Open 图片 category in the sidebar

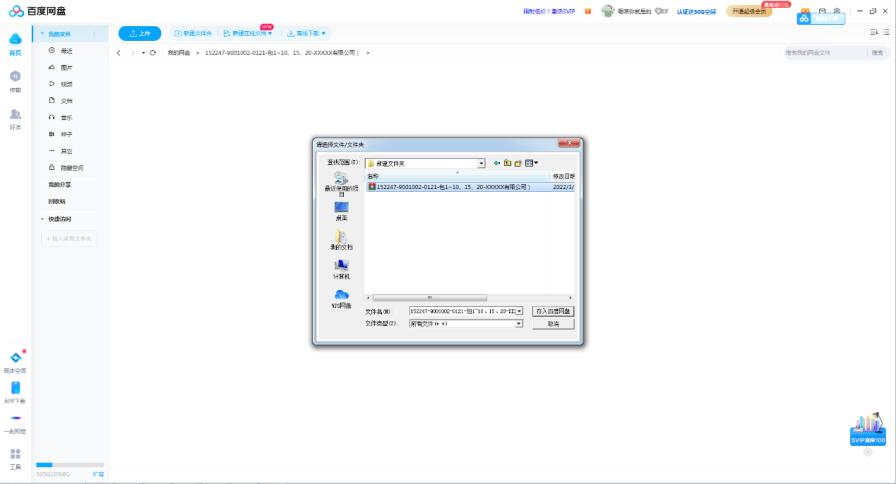pyautogui.click(x=66, y=67)
